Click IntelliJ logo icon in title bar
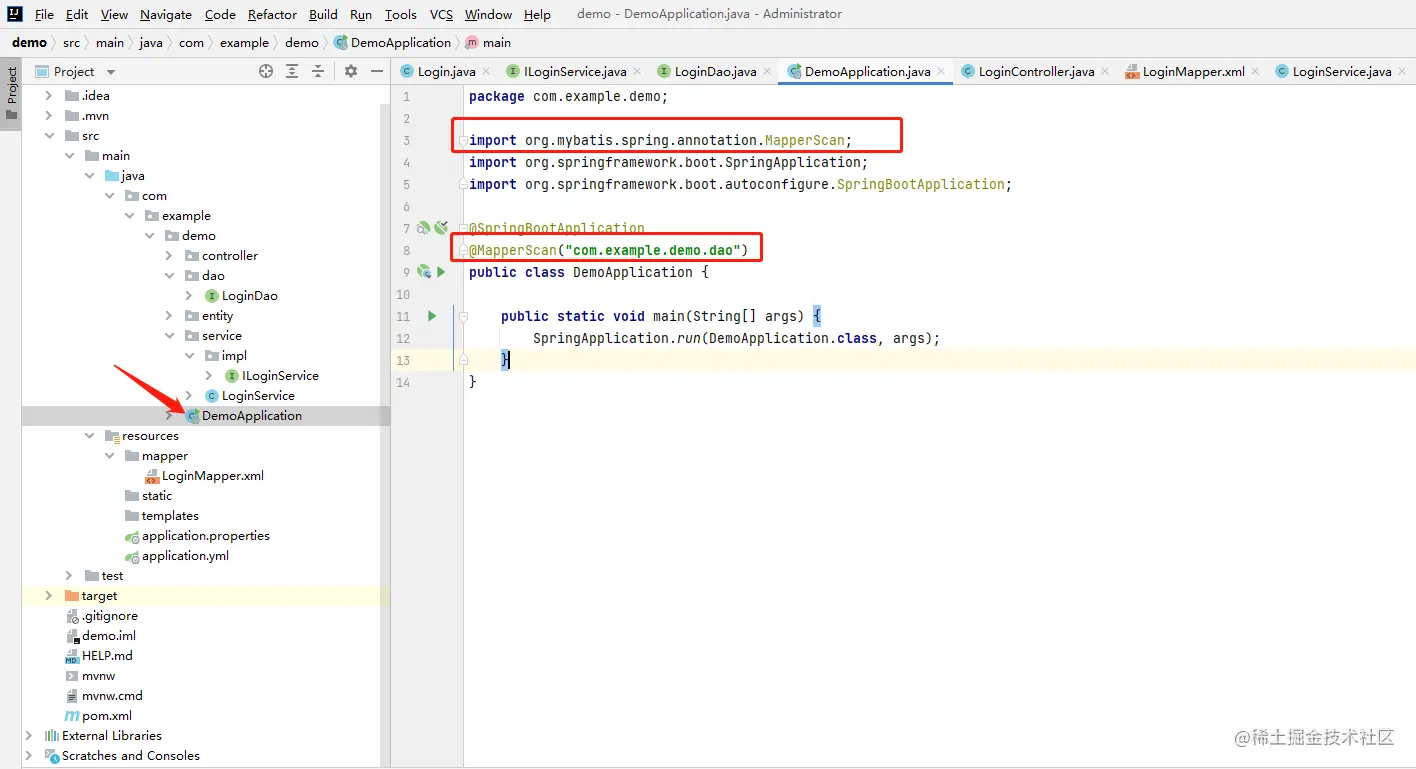 pyautogui.click(x=15, y=14)
